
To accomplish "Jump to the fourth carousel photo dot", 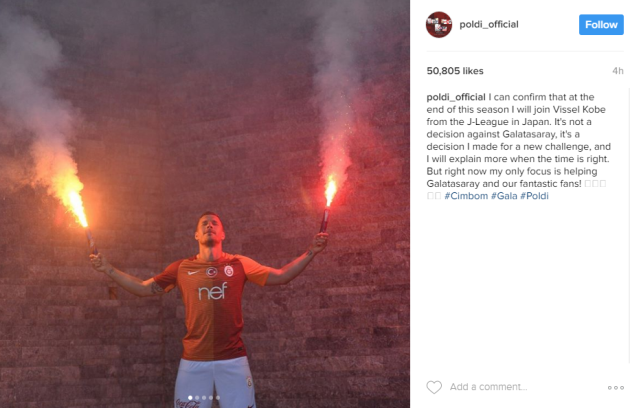I will point(211,398).
